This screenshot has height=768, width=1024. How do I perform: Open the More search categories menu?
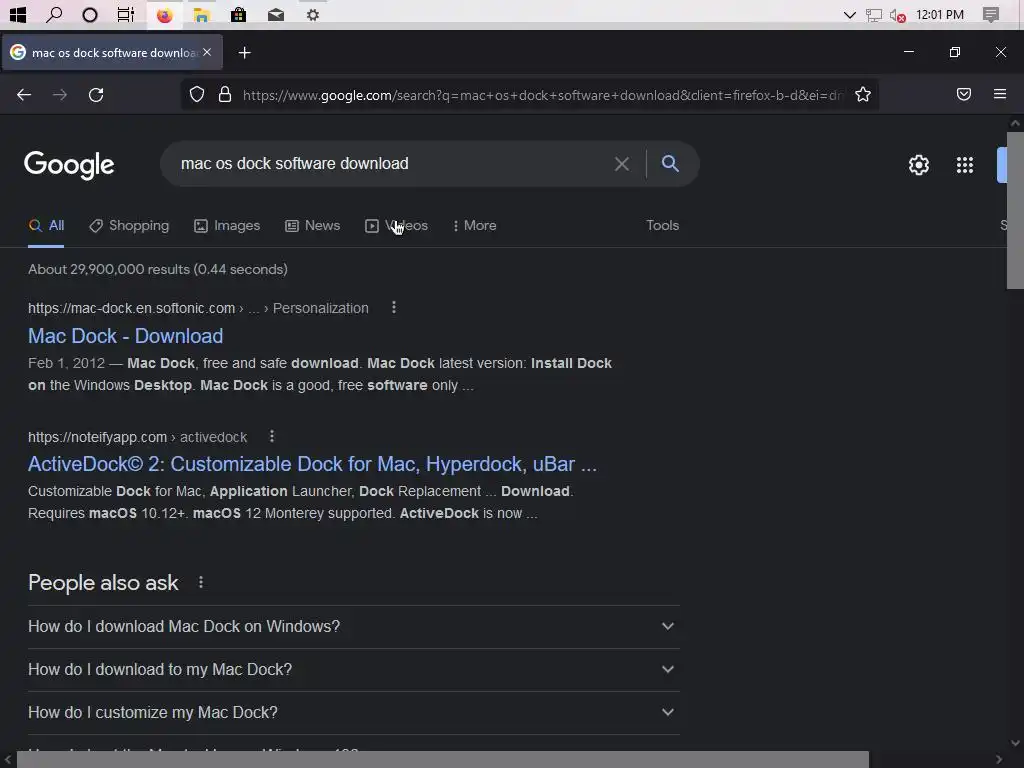(475, 226)
